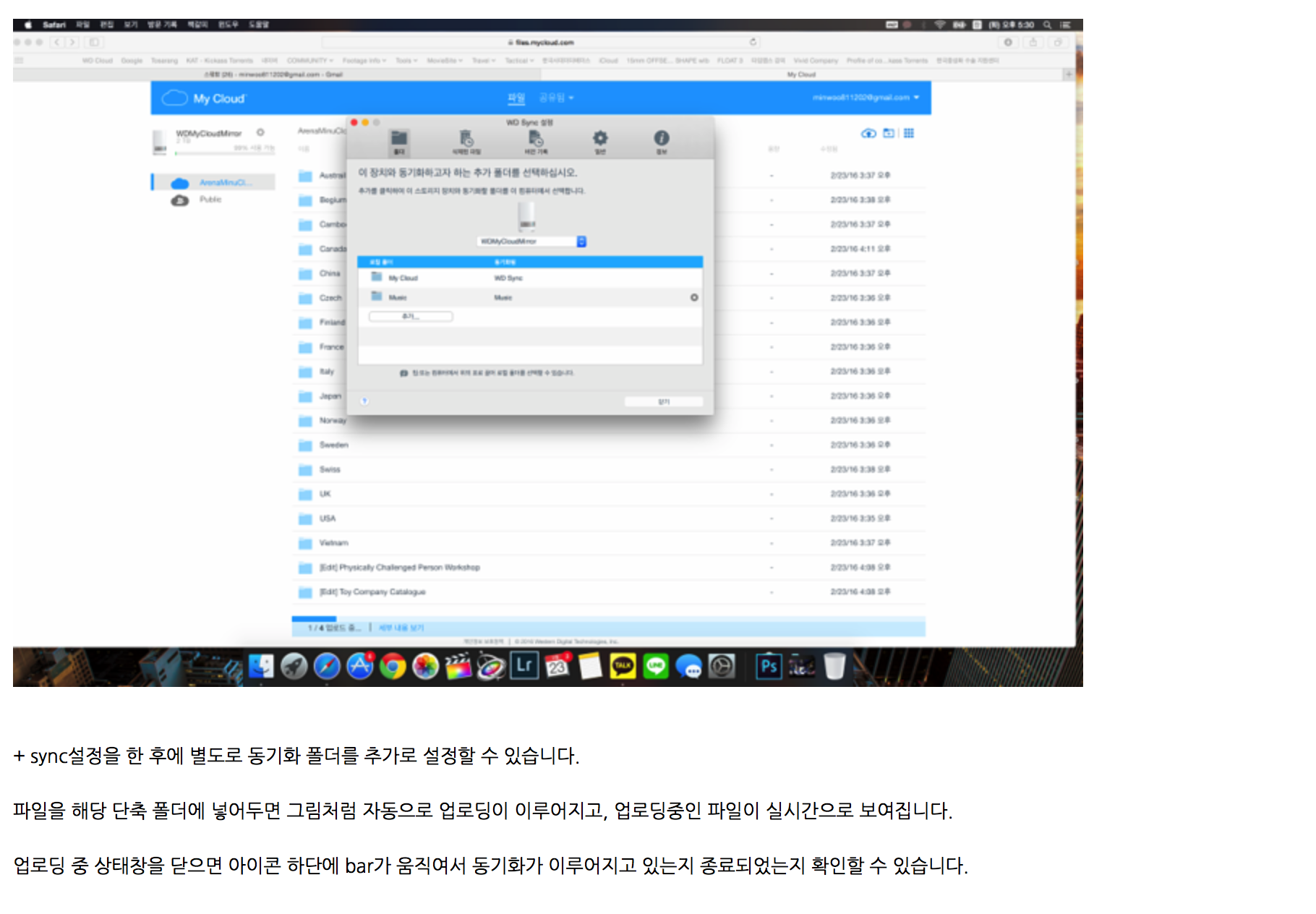Open System Preferences from the dock

click(722, 666)
